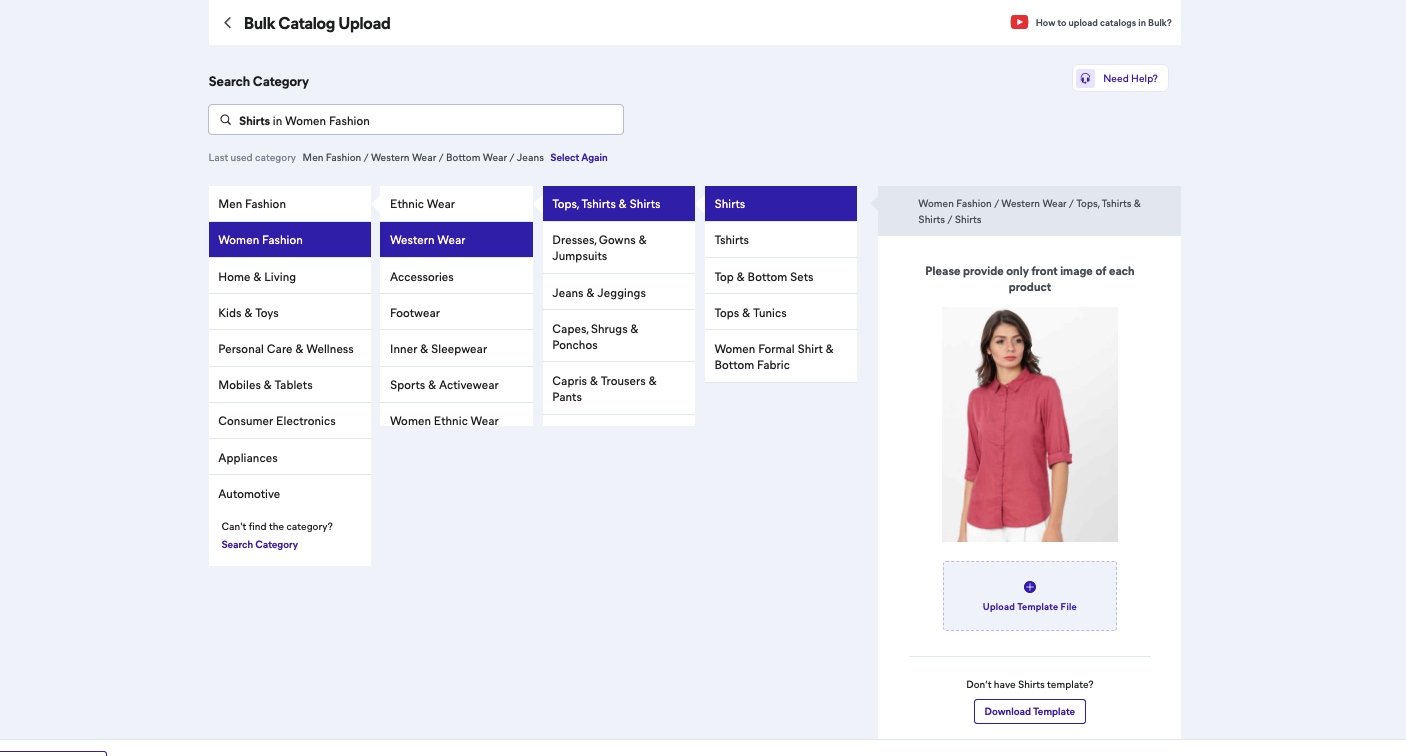Go back using the arrow beside Bulk Catalog Upload

(x=227, y=23)
